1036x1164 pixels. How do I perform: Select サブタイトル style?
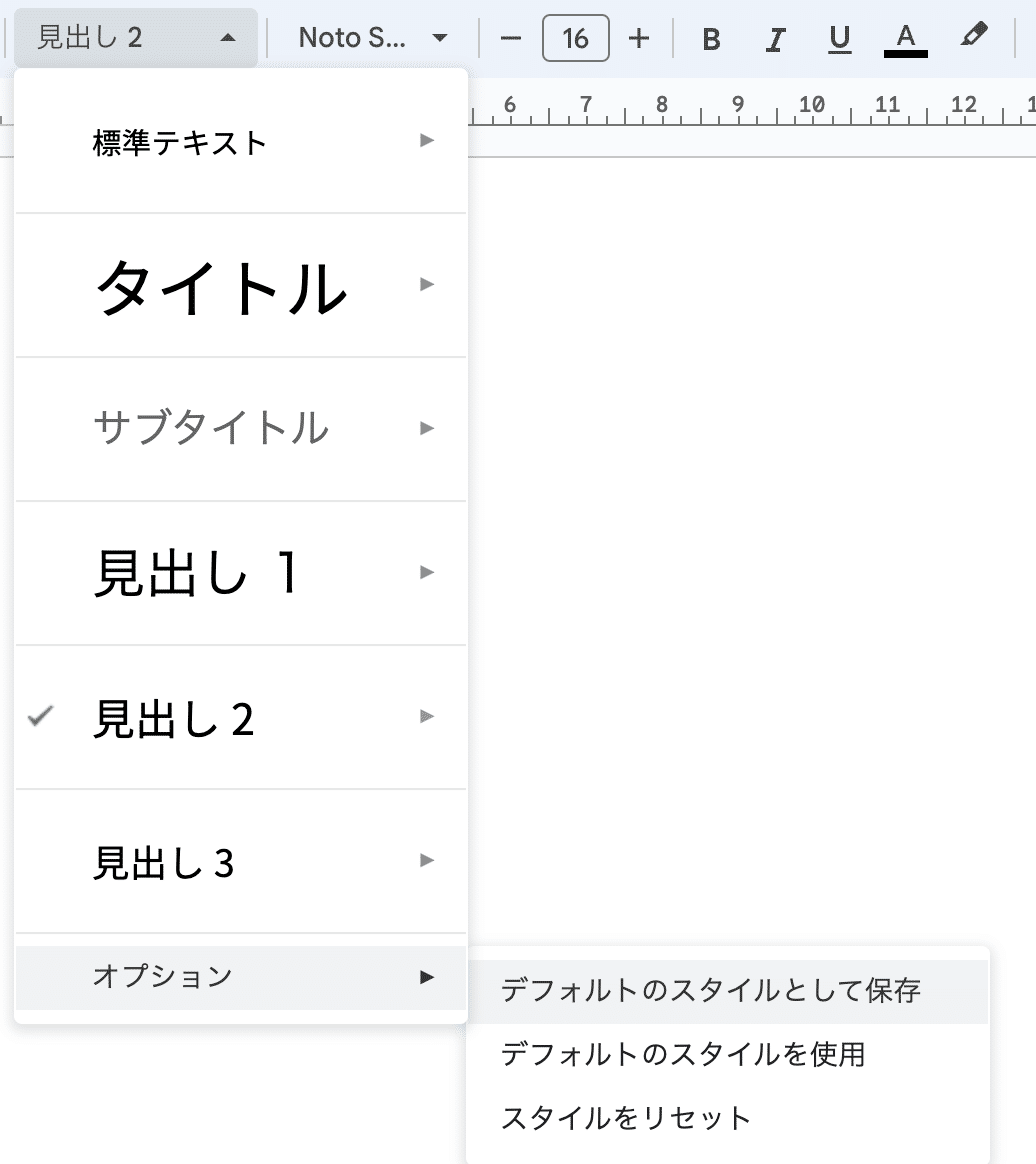point(240,429)
